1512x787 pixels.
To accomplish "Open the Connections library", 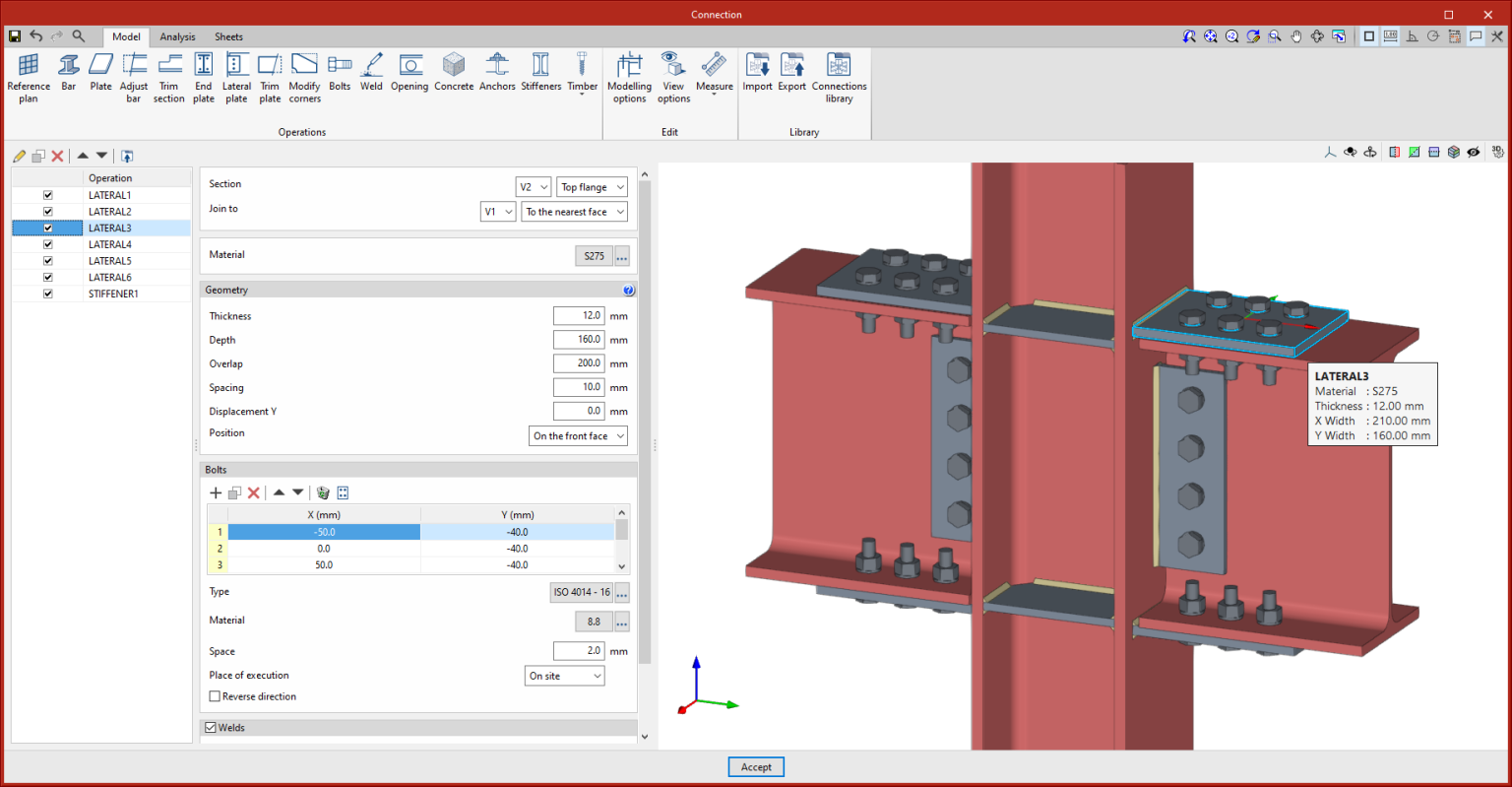I will pos(839,78).
